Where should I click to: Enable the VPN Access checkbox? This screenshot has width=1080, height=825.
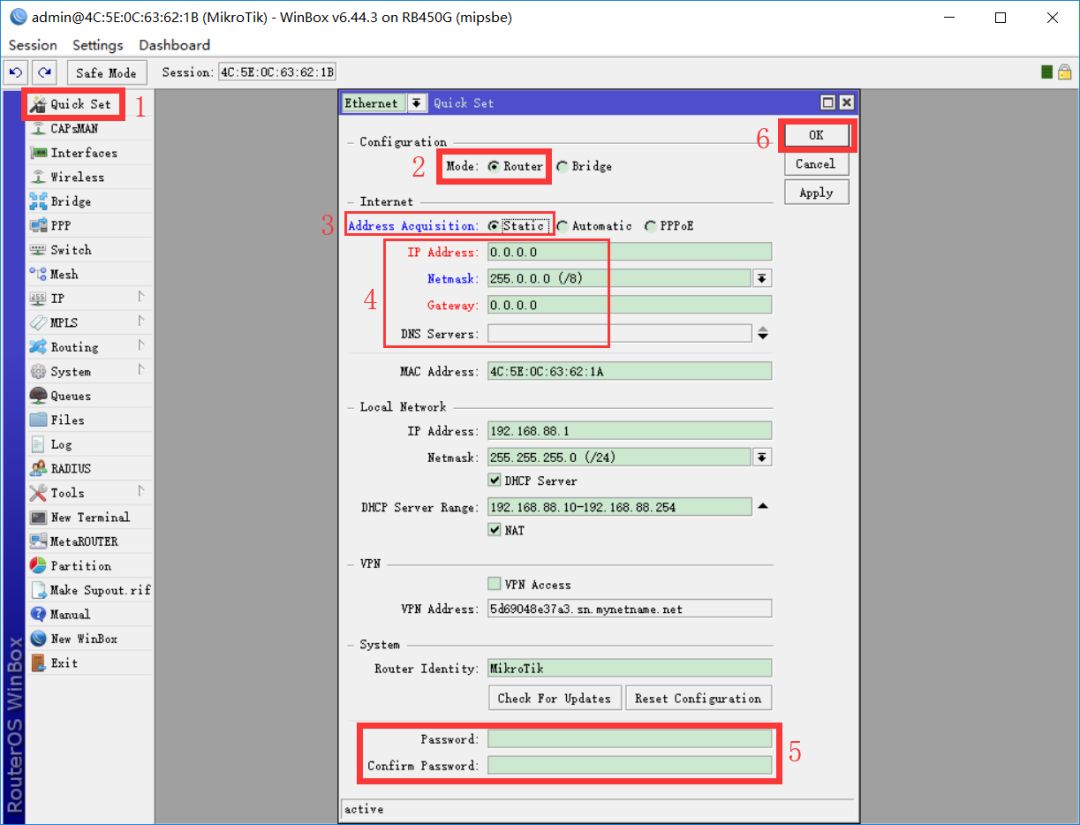pyautogui.click(x=495, y=584)
